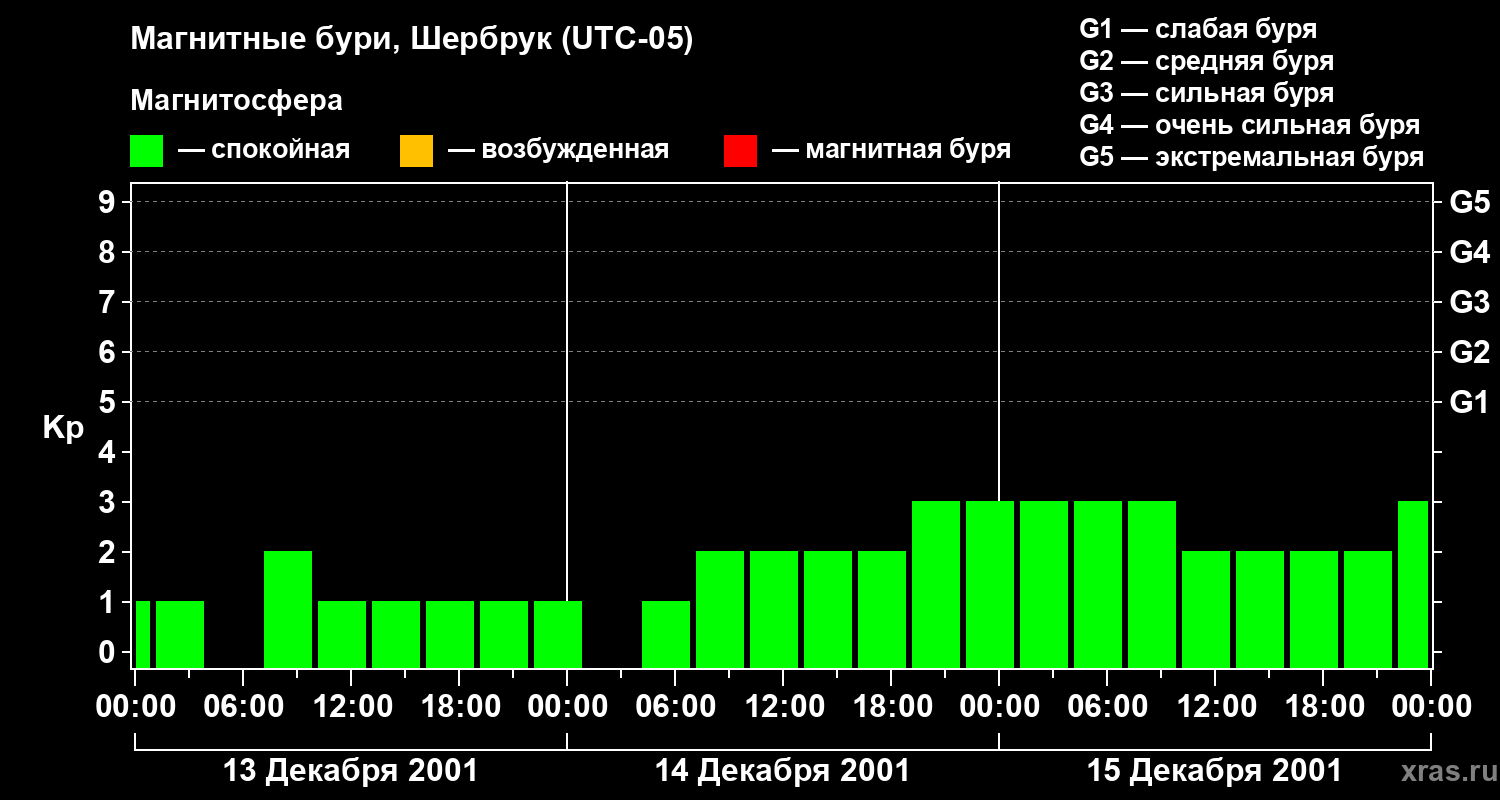Viewport: 1500px width, 800px height.
Task: Click the 06:00 tick label under 13 December
Action: (x=243, y=706)
